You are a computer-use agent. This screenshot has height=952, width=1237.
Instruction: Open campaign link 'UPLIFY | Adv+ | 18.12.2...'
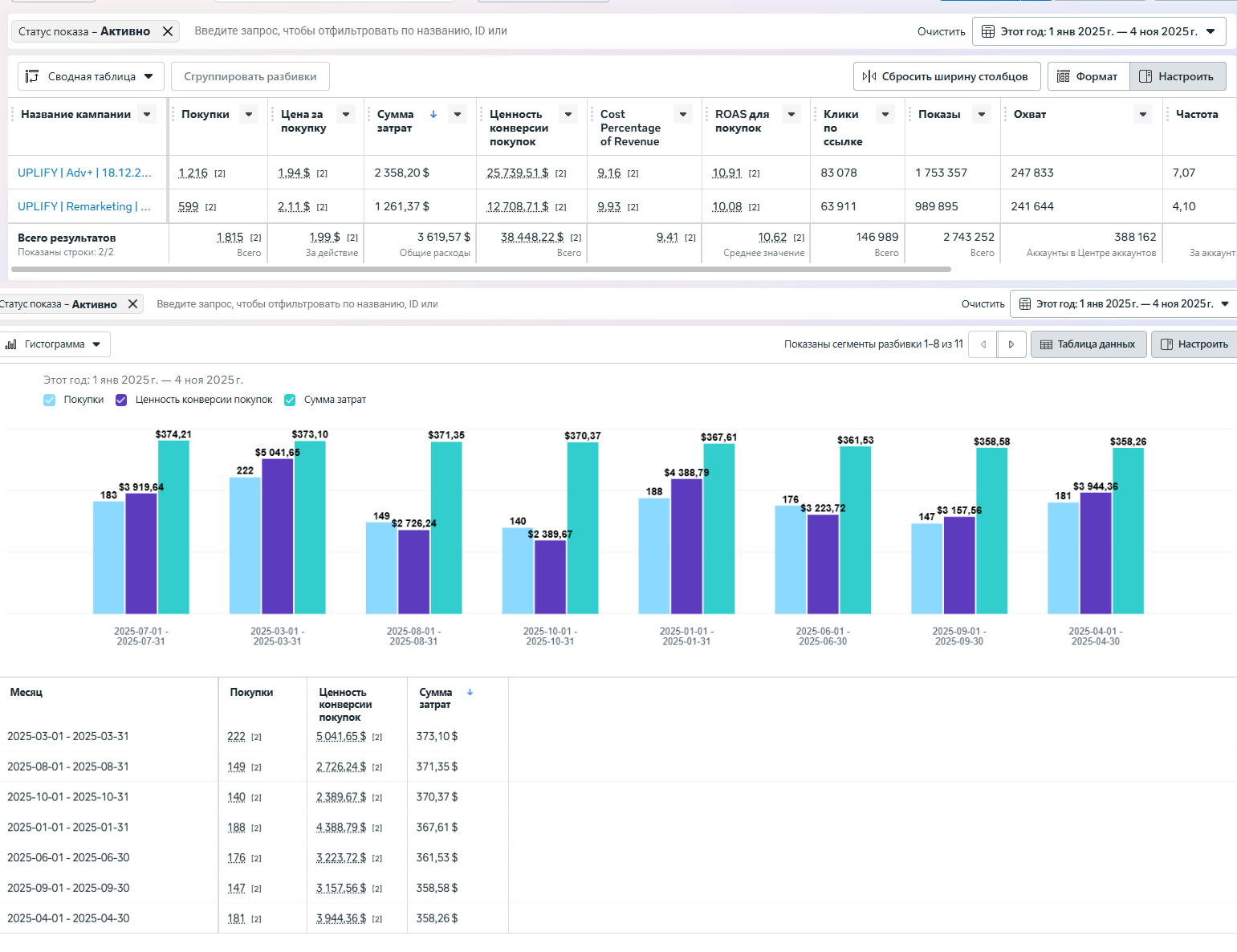(x=84, y=173)
